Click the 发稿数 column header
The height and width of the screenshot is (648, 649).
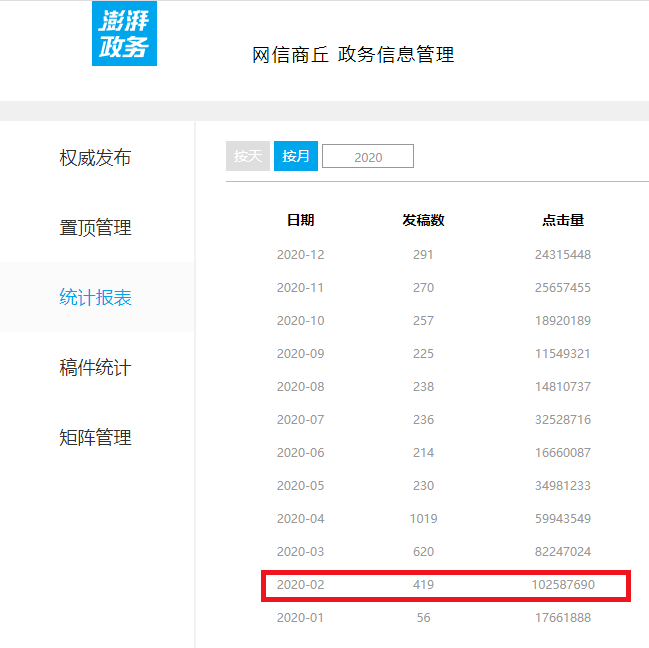click(423, 220)
